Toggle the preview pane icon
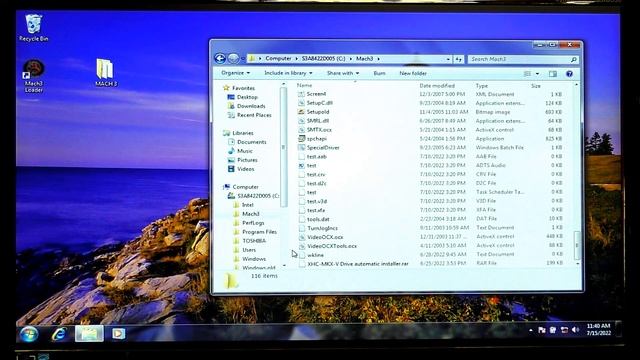 click(553, 73)
